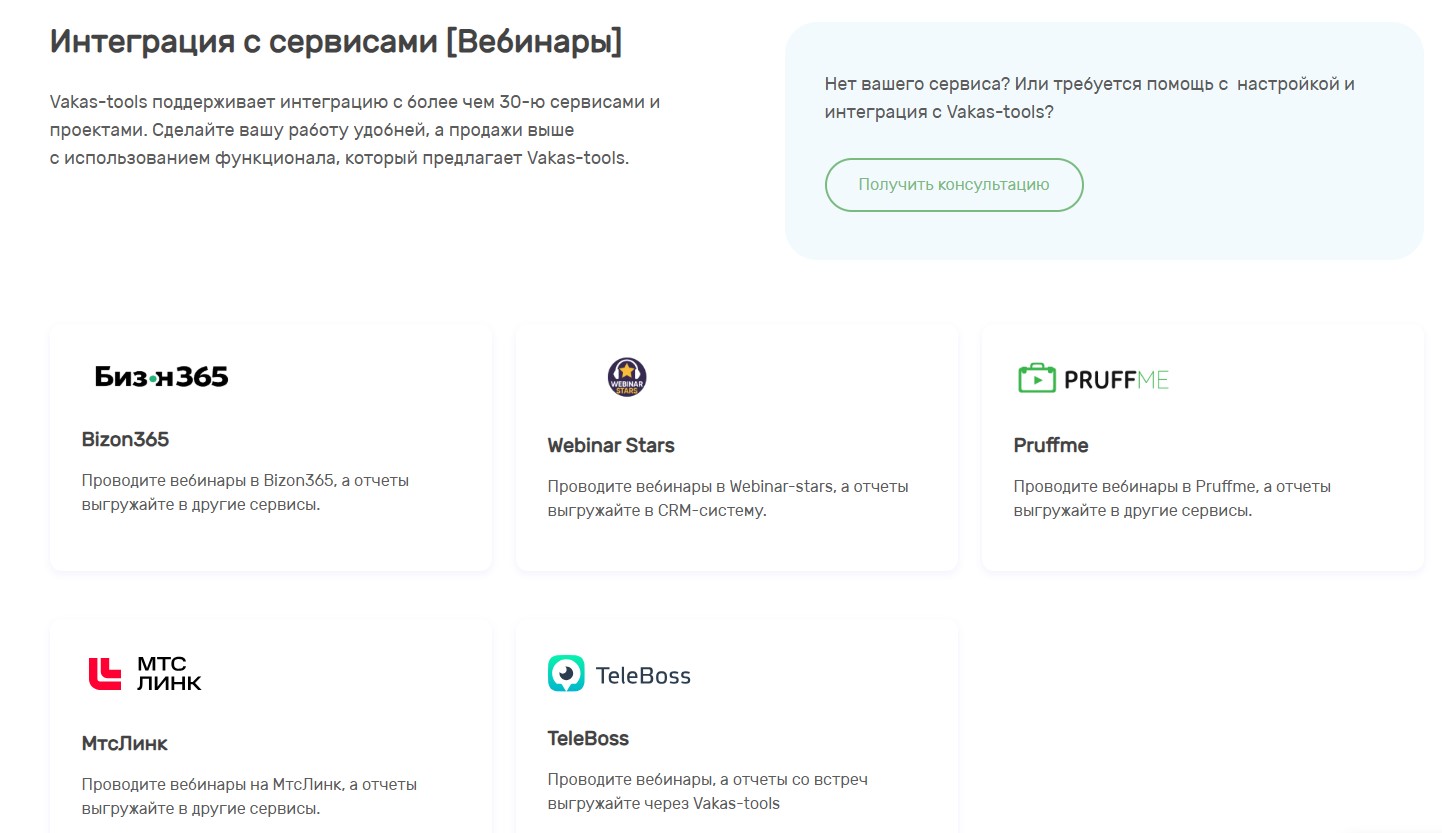Click the Vakas-tools intro paragraph
The height and width of the screenshot is (833, 1442).
click(354, 130)
